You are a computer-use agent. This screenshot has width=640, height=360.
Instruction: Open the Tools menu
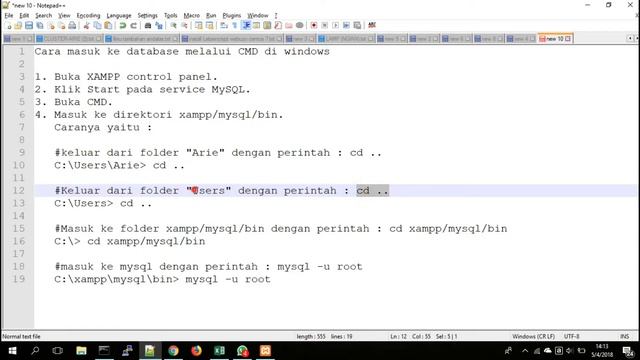pos(171,16)
